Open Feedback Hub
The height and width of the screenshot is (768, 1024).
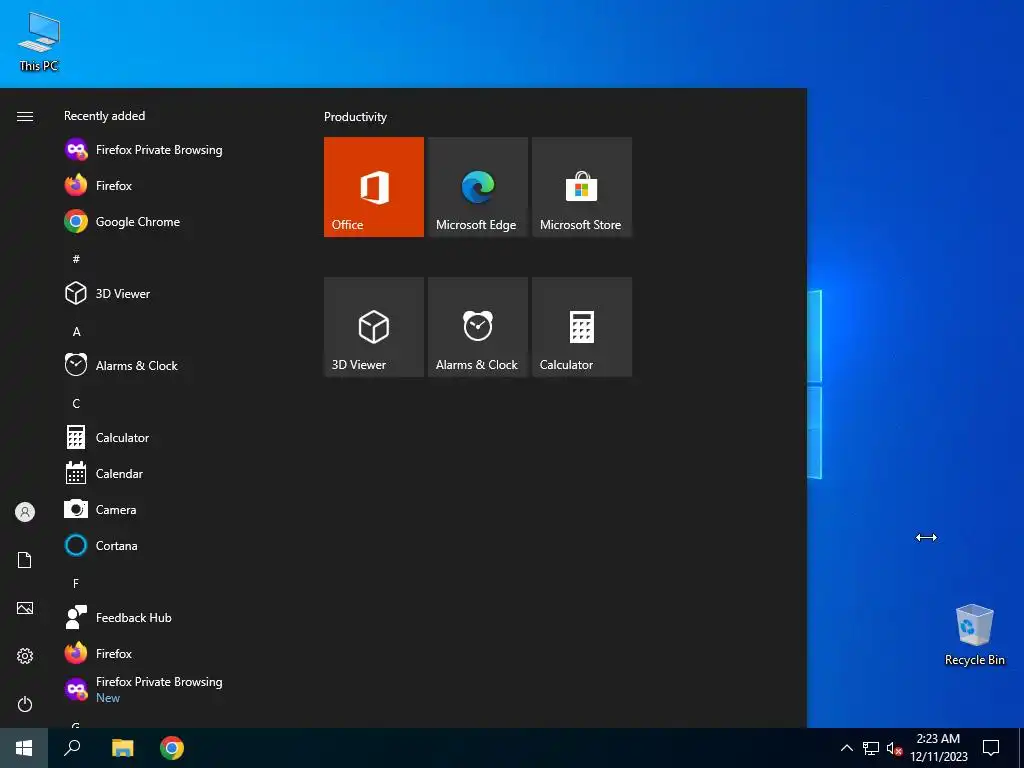click(176, 617)
